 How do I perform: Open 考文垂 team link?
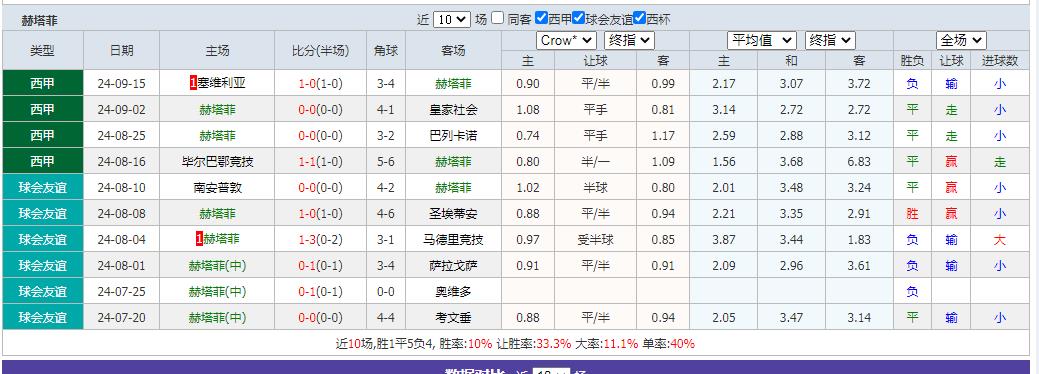pyautogui.click(x=453, y=318)
